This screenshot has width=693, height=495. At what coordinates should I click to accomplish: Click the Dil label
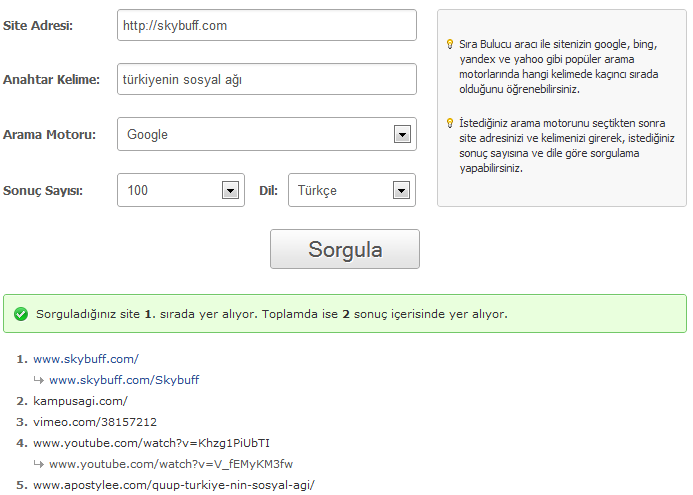[268, 190]
